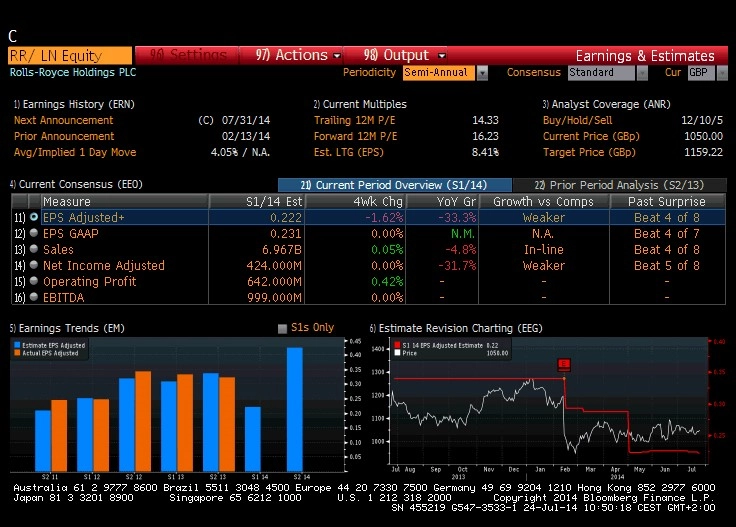Click Est. LTG (EPS) label
Viewport: 736px width, 527px height.
(348, 152)
